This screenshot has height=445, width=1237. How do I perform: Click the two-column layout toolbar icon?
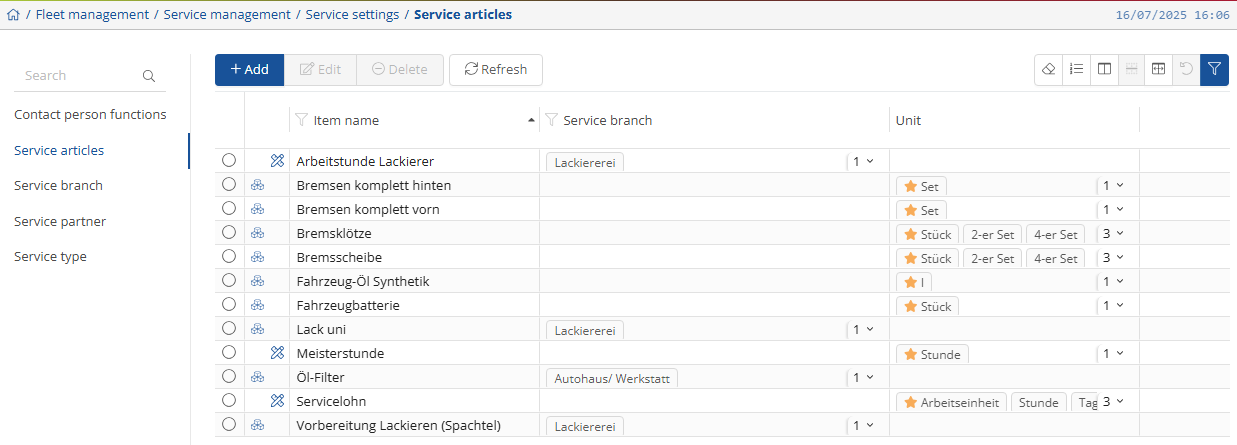tap(1104, 70)
